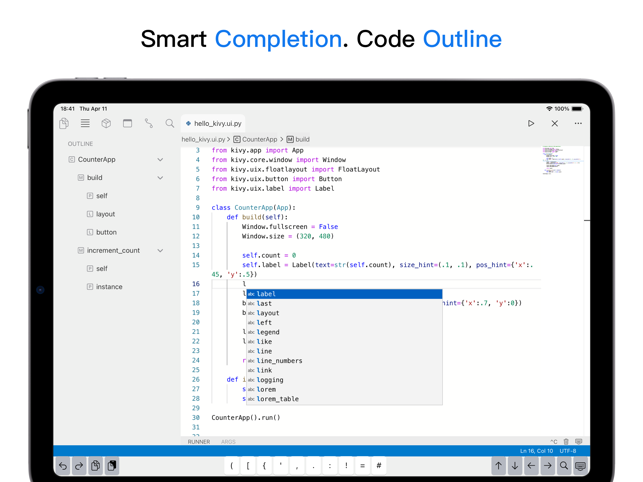
Task: Collapse the increment_count outline node
Action: (160, 250)
